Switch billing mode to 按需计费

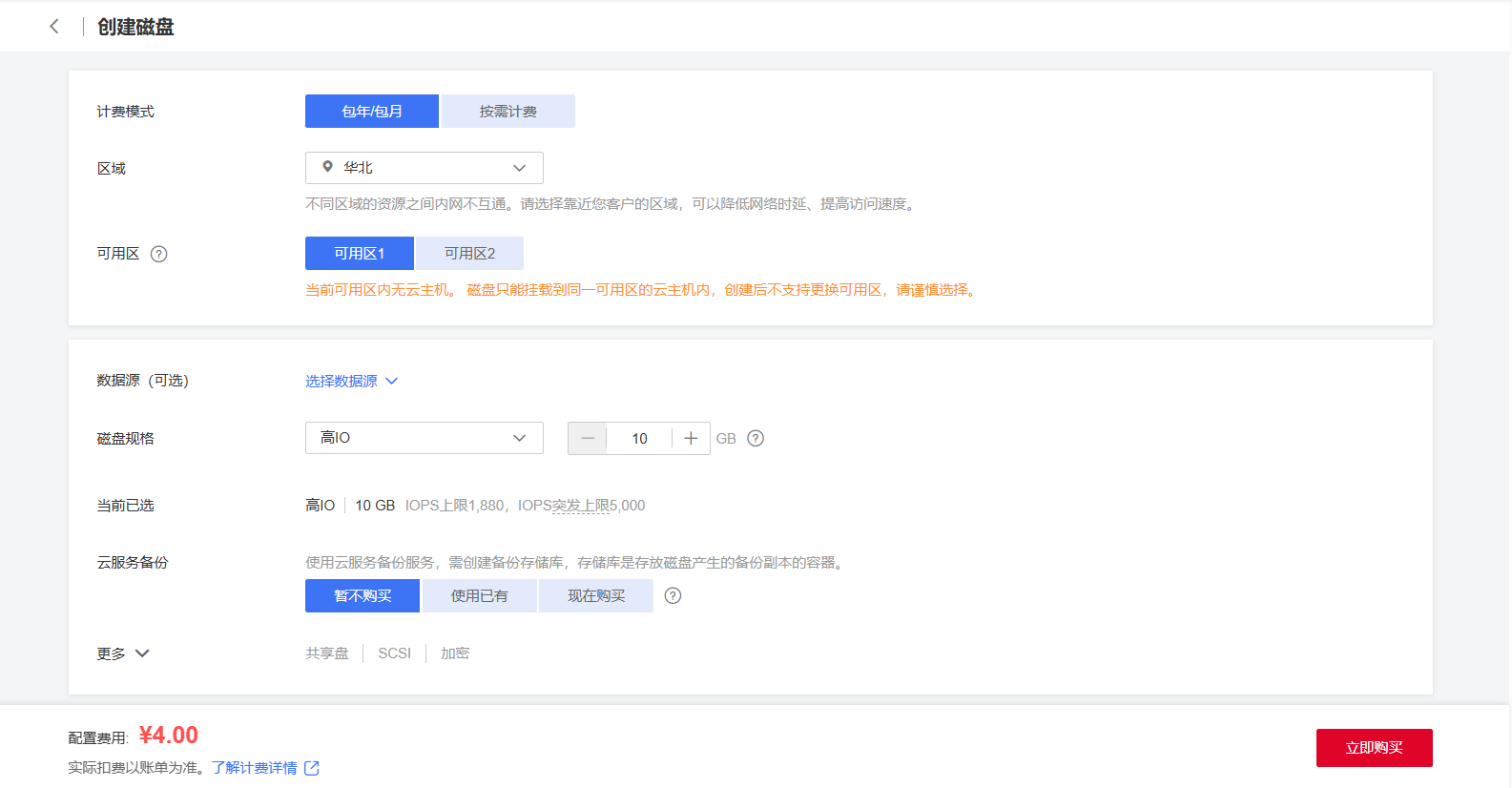pos(507,112)
